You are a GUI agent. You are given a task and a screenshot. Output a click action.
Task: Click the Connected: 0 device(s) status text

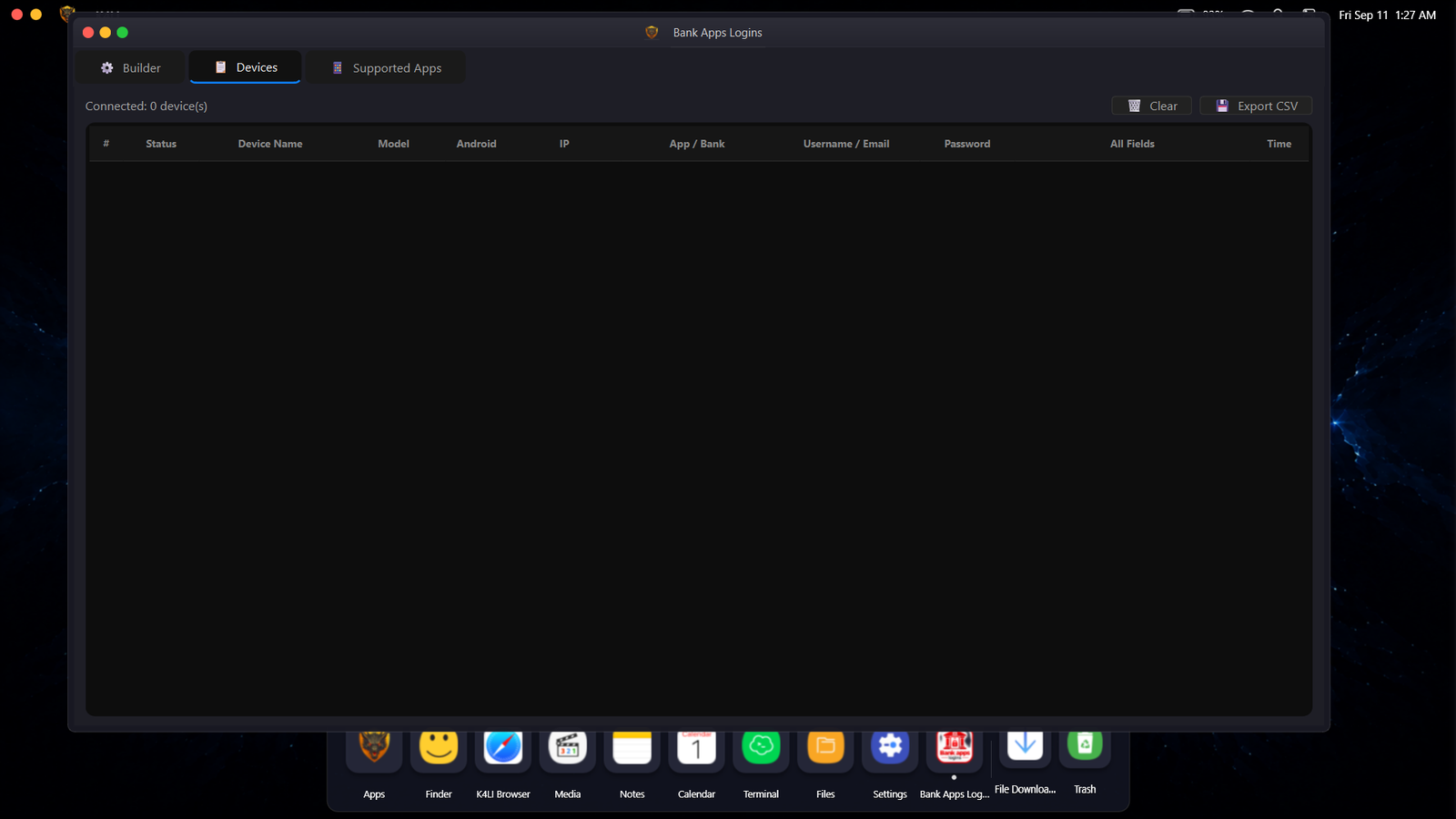click(x=147, y=106)
